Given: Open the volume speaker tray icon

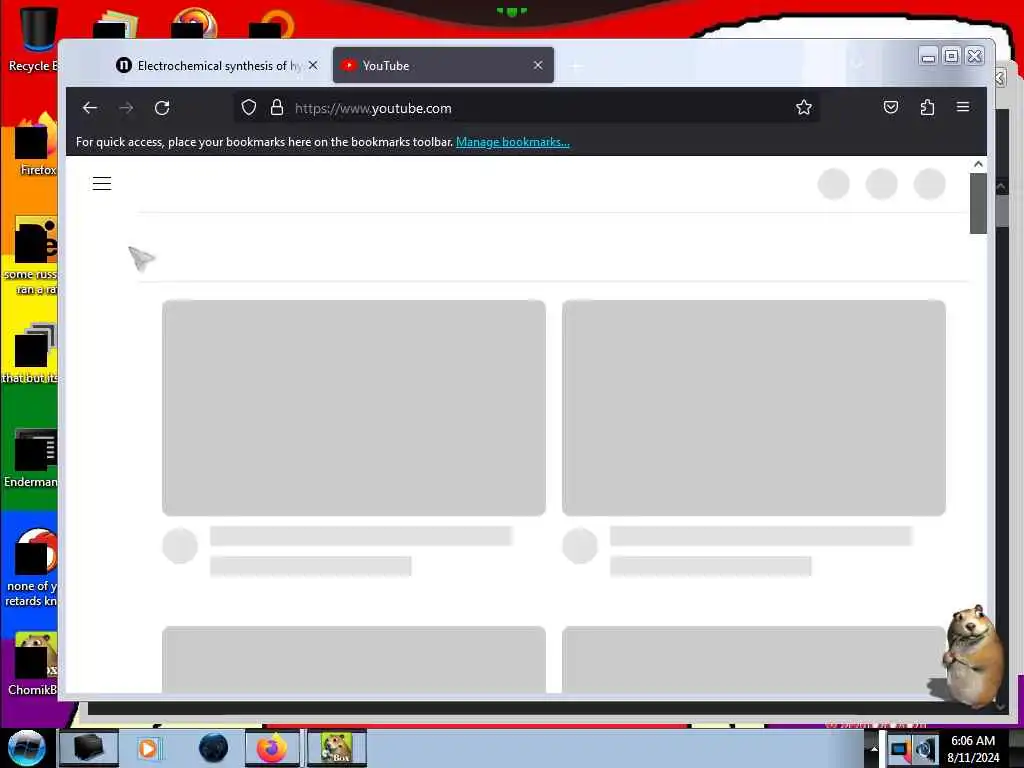Looking at the screenshot, I should [926, 749].
